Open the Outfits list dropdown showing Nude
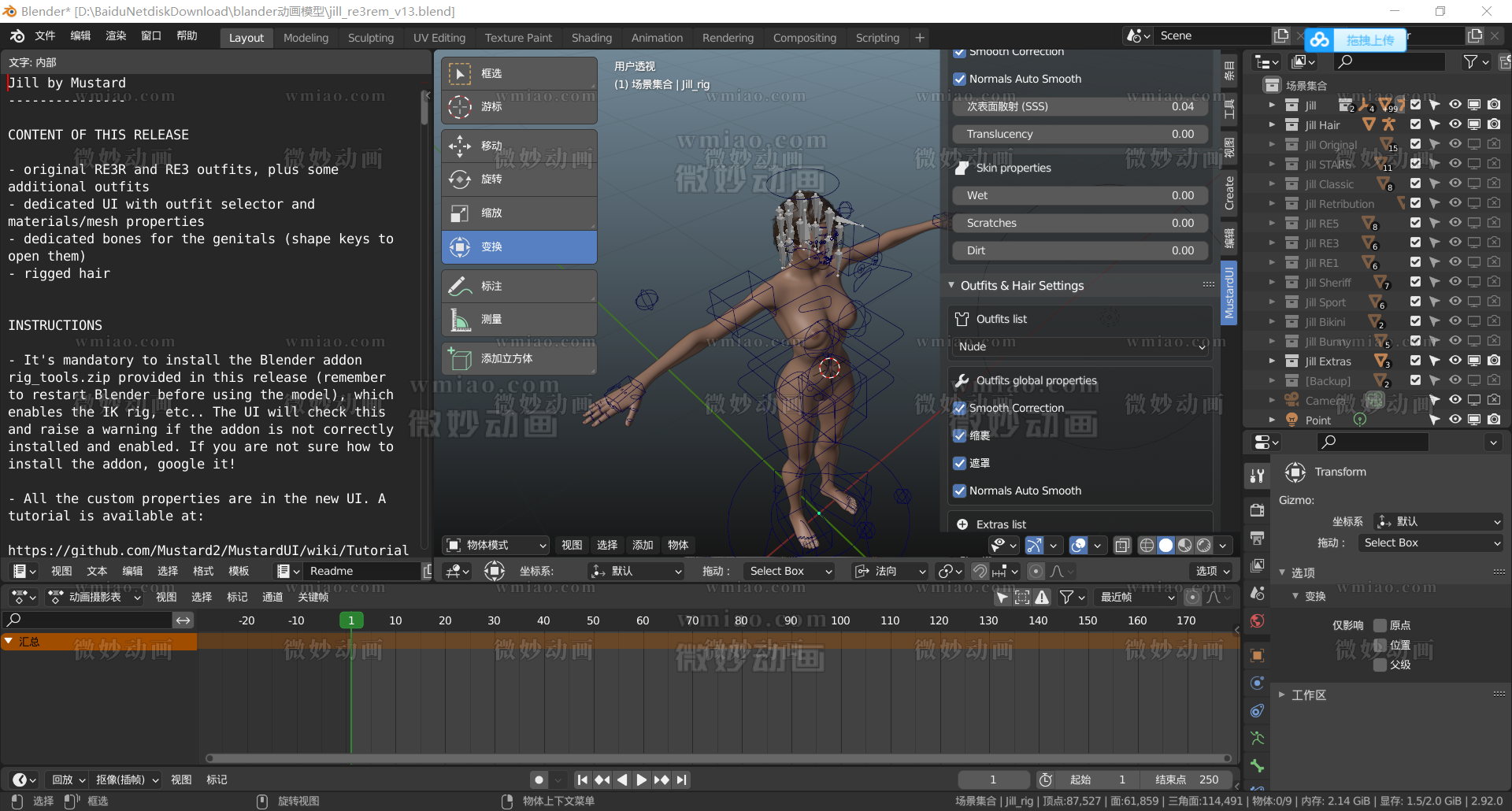1512x811 pixels. [1080, 346]
